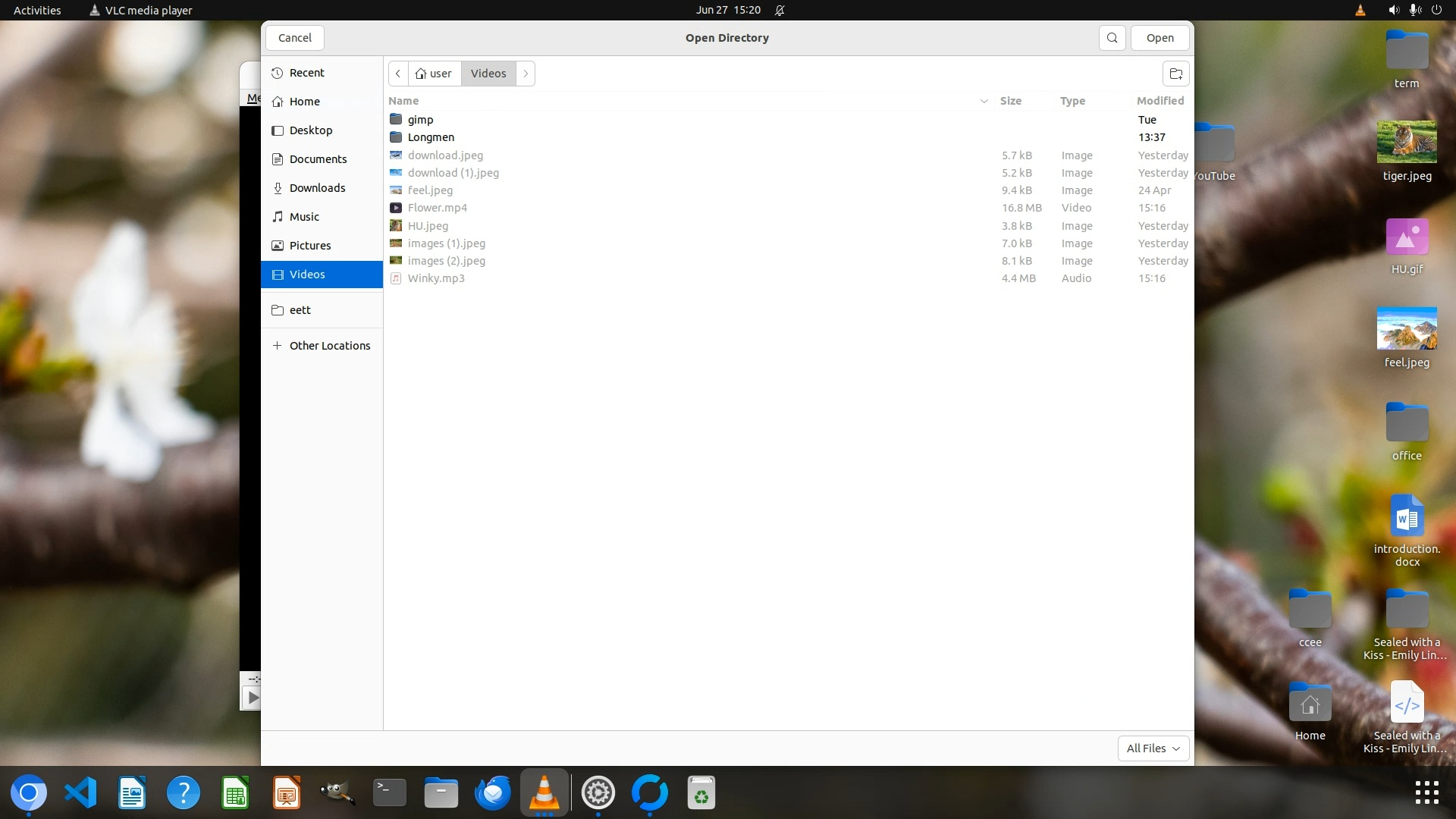Open Recent in the sidebar

tap(306, 73)
